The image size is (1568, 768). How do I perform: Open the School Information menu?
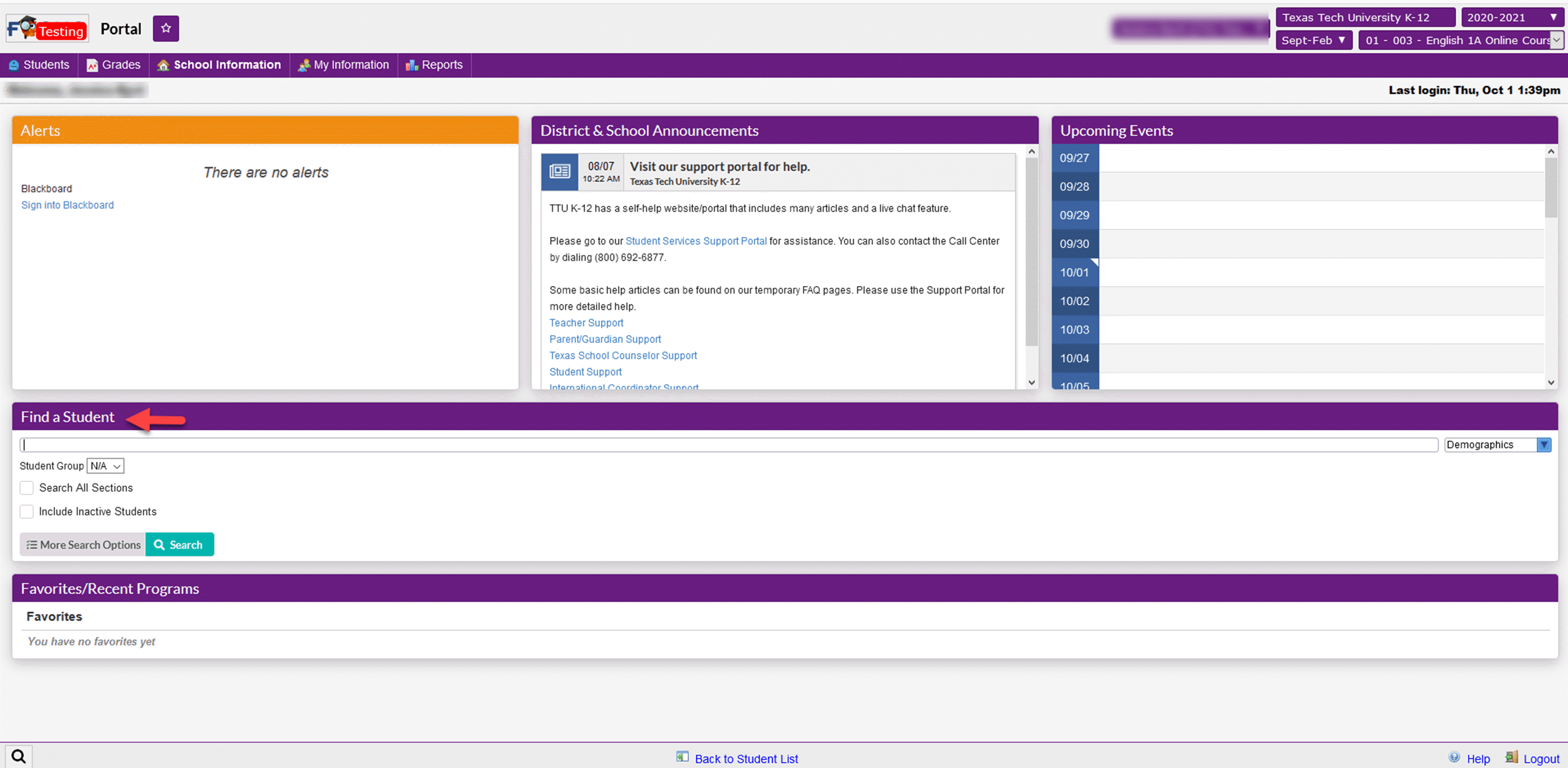[x=219, y=65]
